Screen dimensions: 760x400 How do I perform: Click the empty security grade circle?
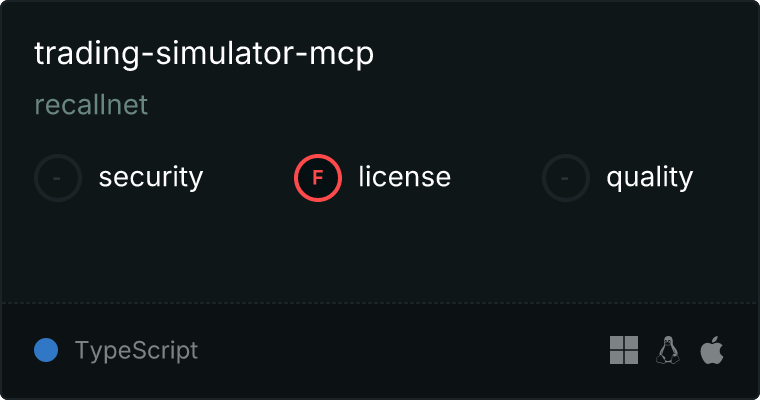point(58,178)
